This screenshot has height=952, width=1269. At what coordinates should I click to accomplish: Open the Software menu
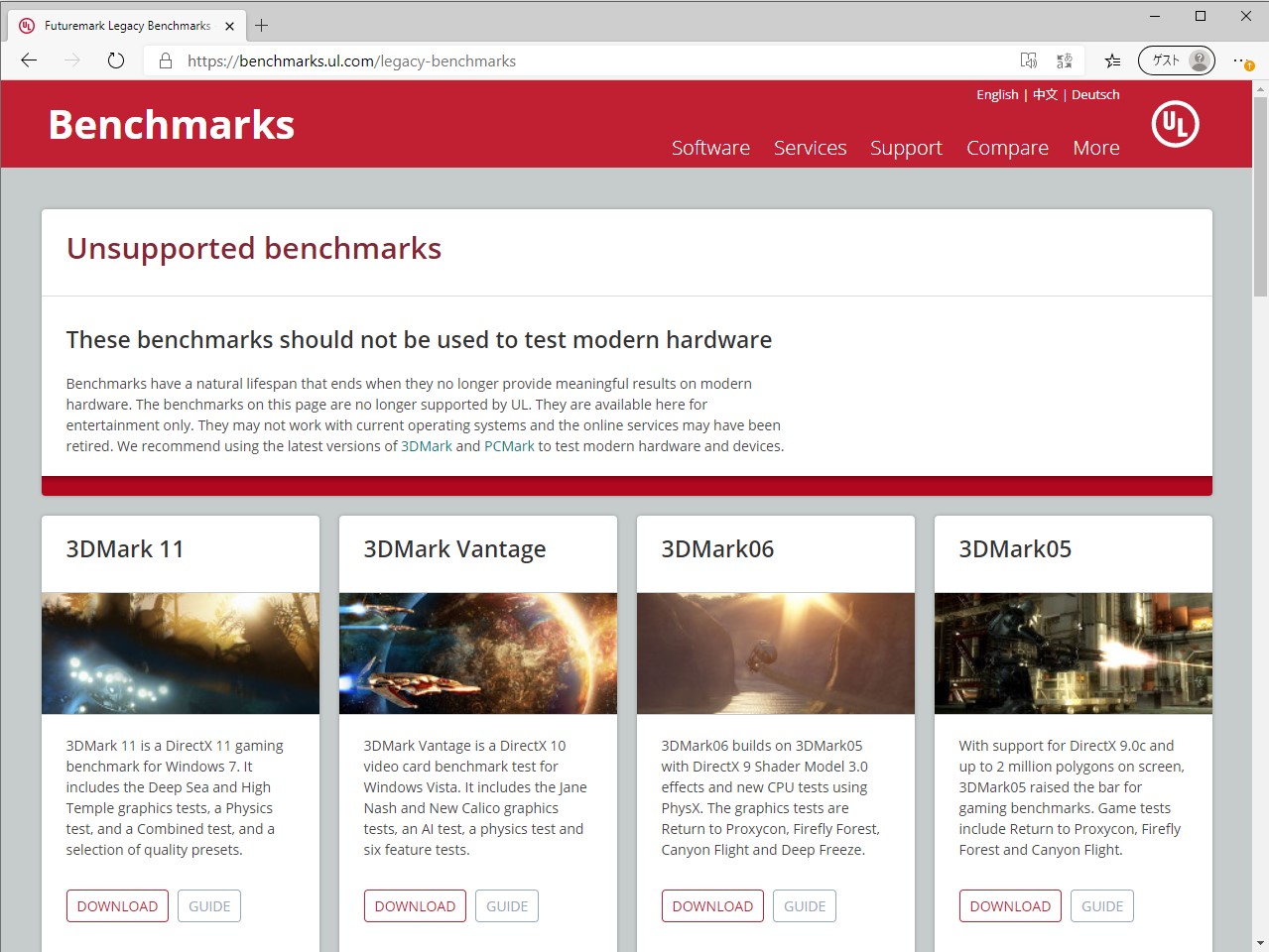tap(710, 148)
